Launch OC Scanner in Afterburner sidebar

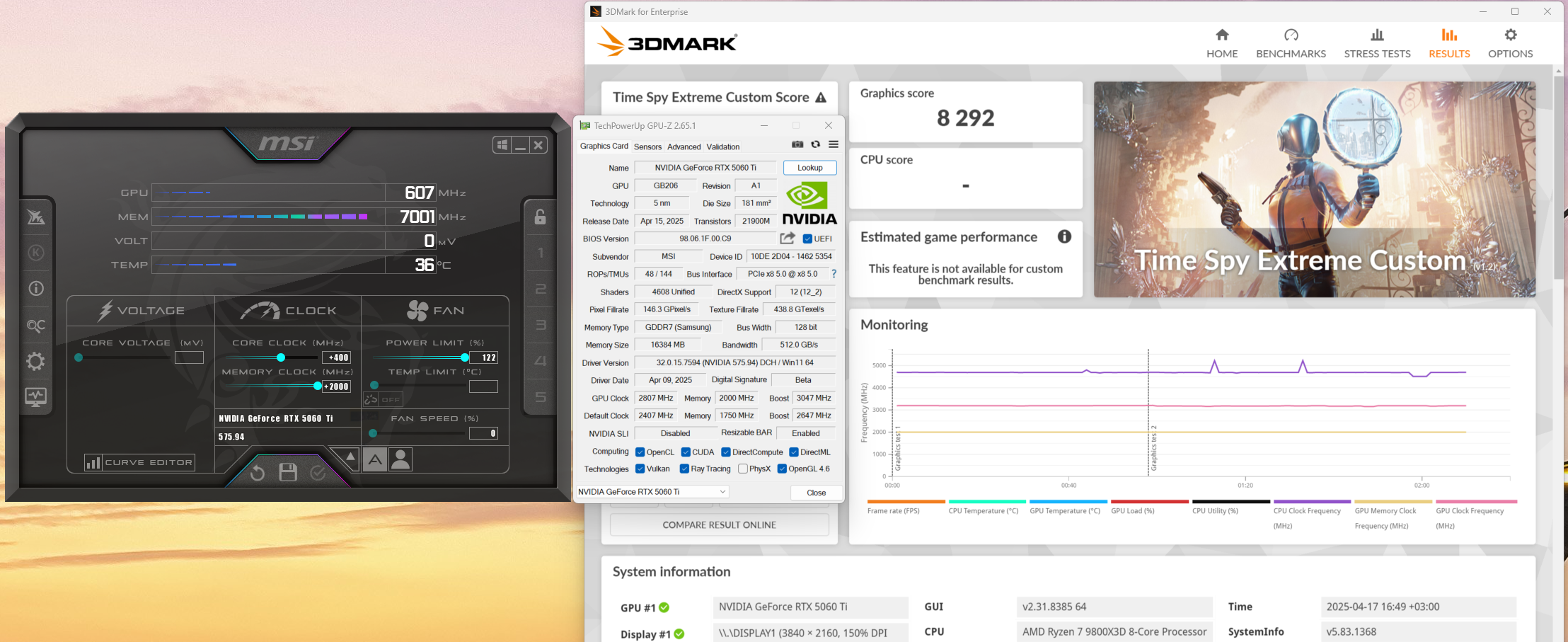coord(35,326)
